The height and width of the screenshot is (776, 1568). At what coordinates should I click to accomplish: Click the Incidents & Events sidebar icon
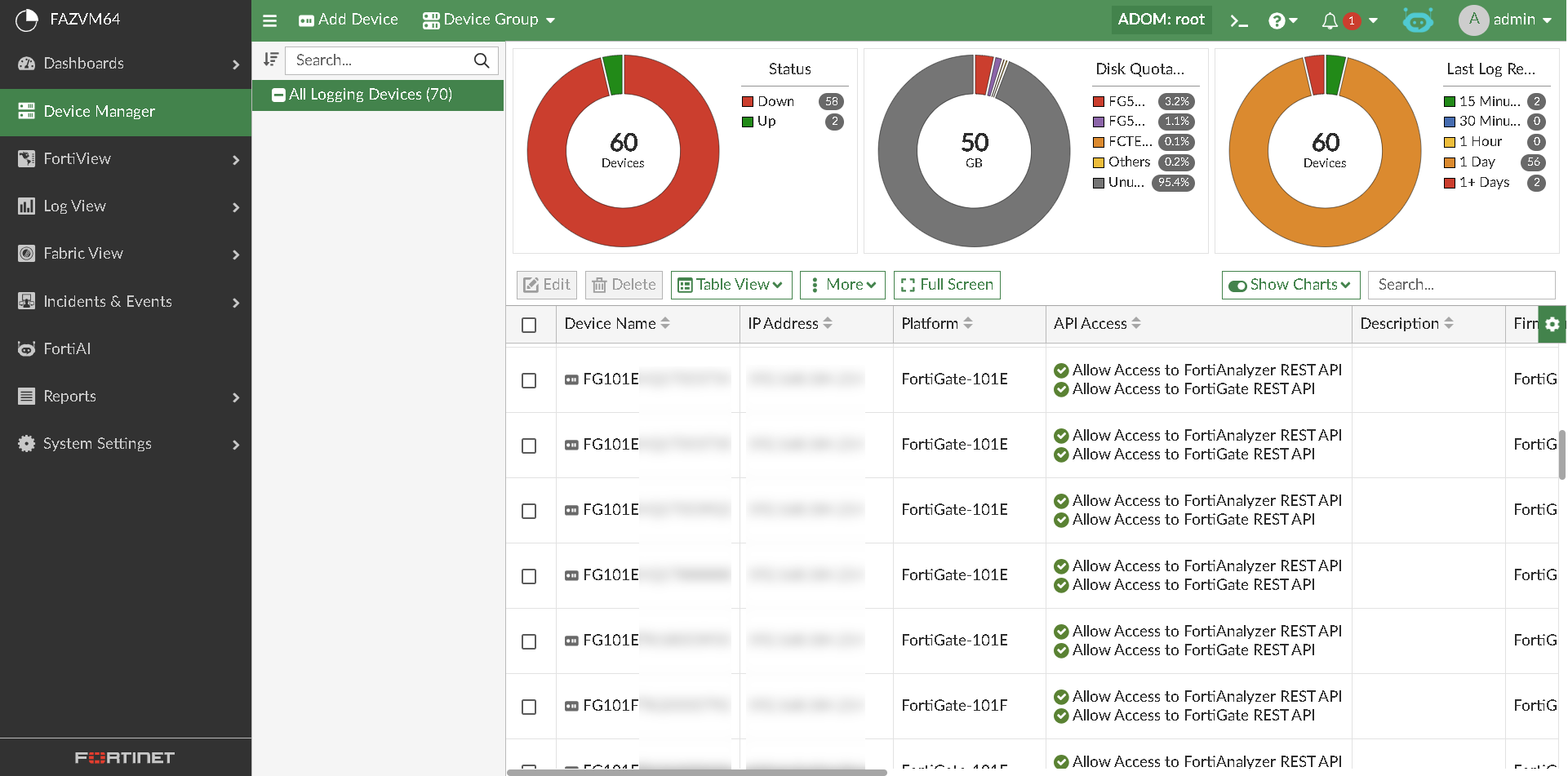tap(27, 301)
